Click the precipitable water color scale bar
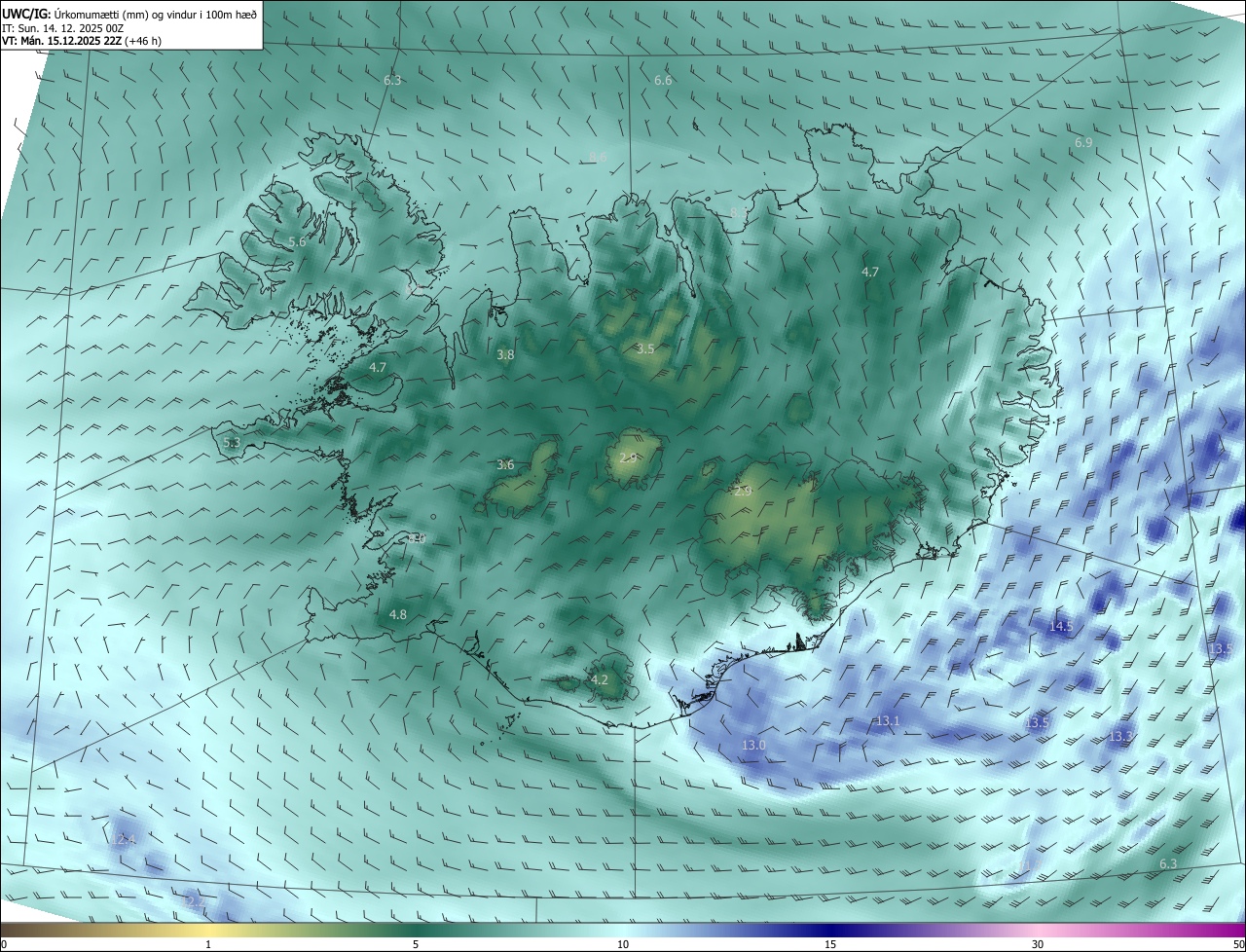This screenshot has height=952, width=1246. [623, 930]
